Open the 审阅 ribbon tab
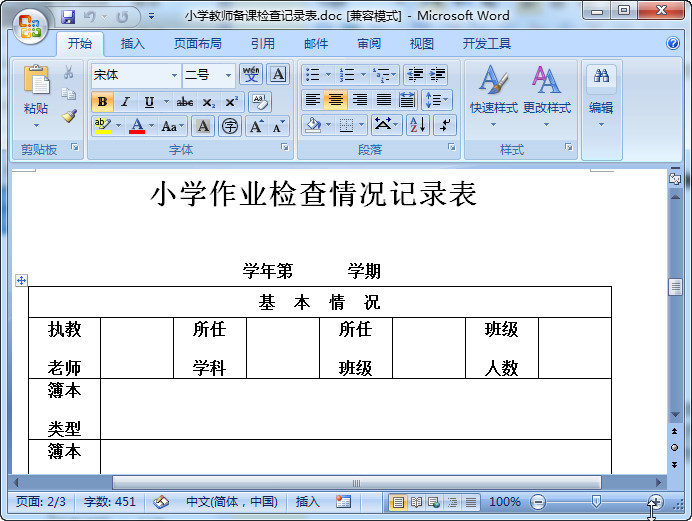 click(x=369, y=44)
